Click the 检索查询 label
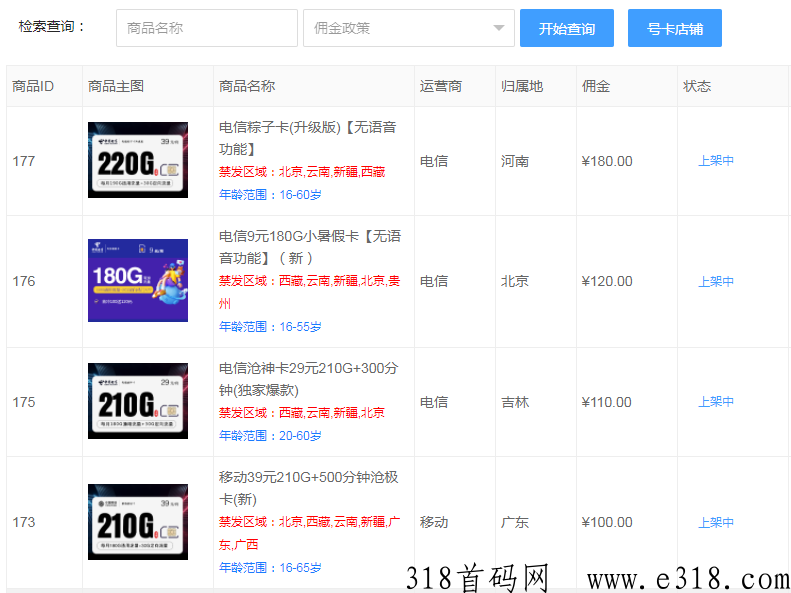Image resolution: width=791 pixels, height=593 pixels. pyautogui.click(x=52, y=27)
